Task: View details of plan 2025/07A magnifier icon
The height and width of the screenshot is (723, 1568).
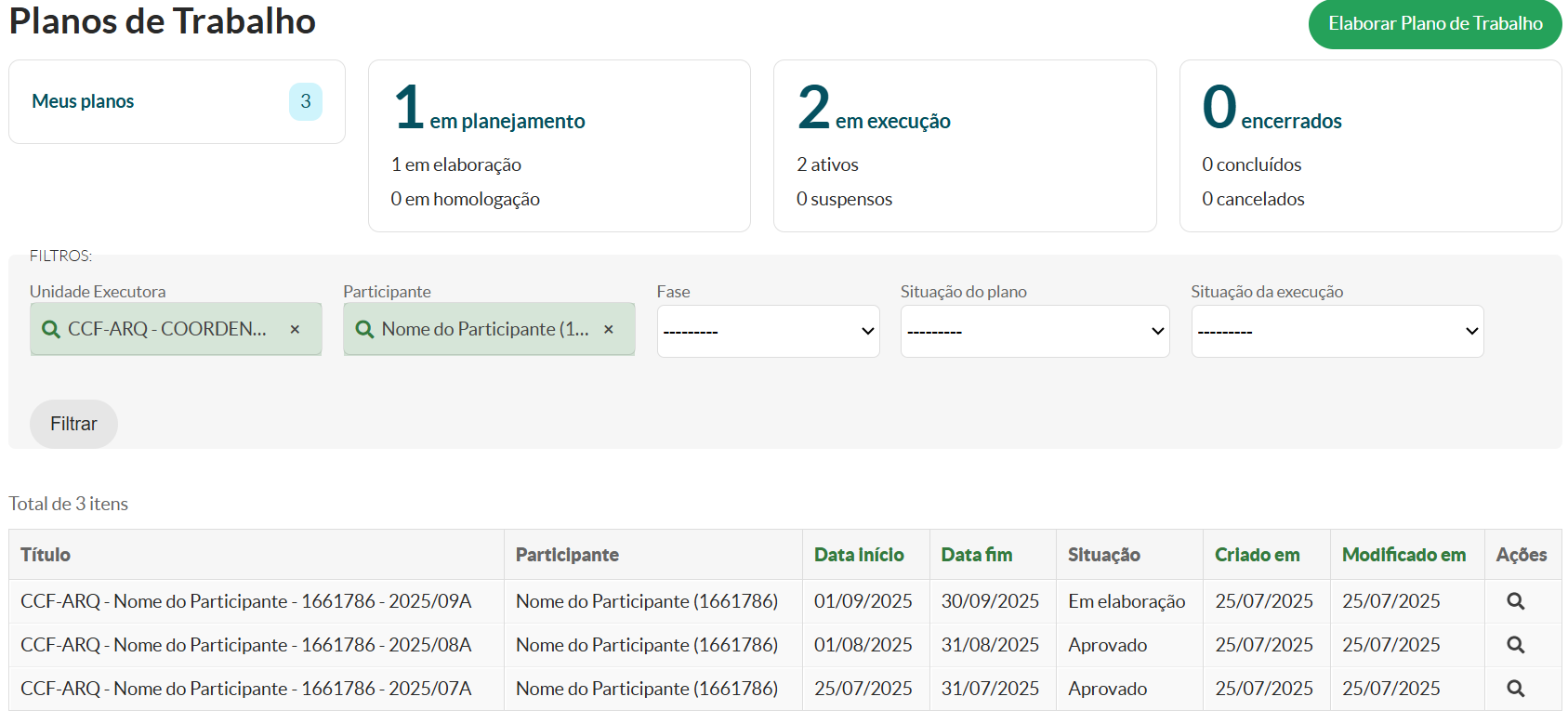Action: pos(1515,689)
